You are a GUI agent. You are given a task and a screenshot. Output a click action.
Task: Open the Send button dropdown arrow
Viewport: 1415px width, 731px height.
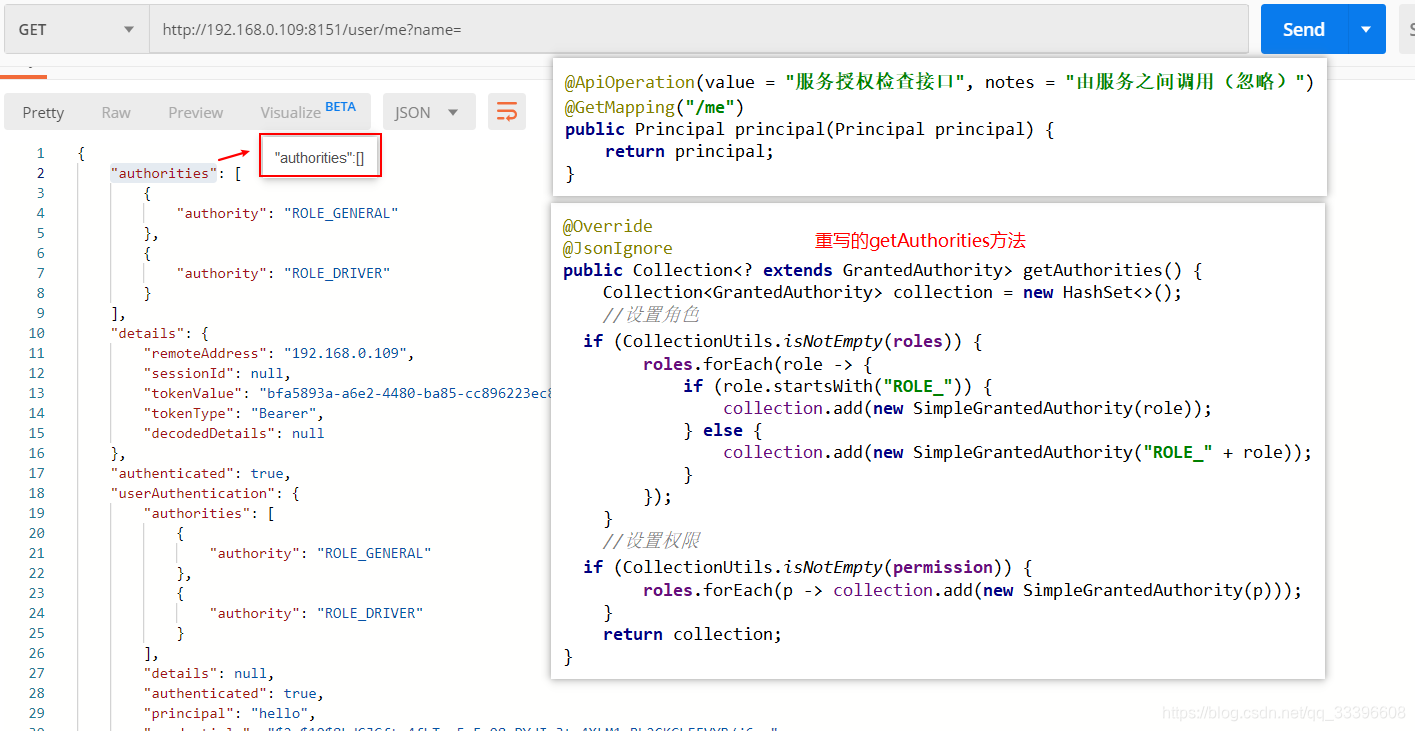tap(1366, 29)
